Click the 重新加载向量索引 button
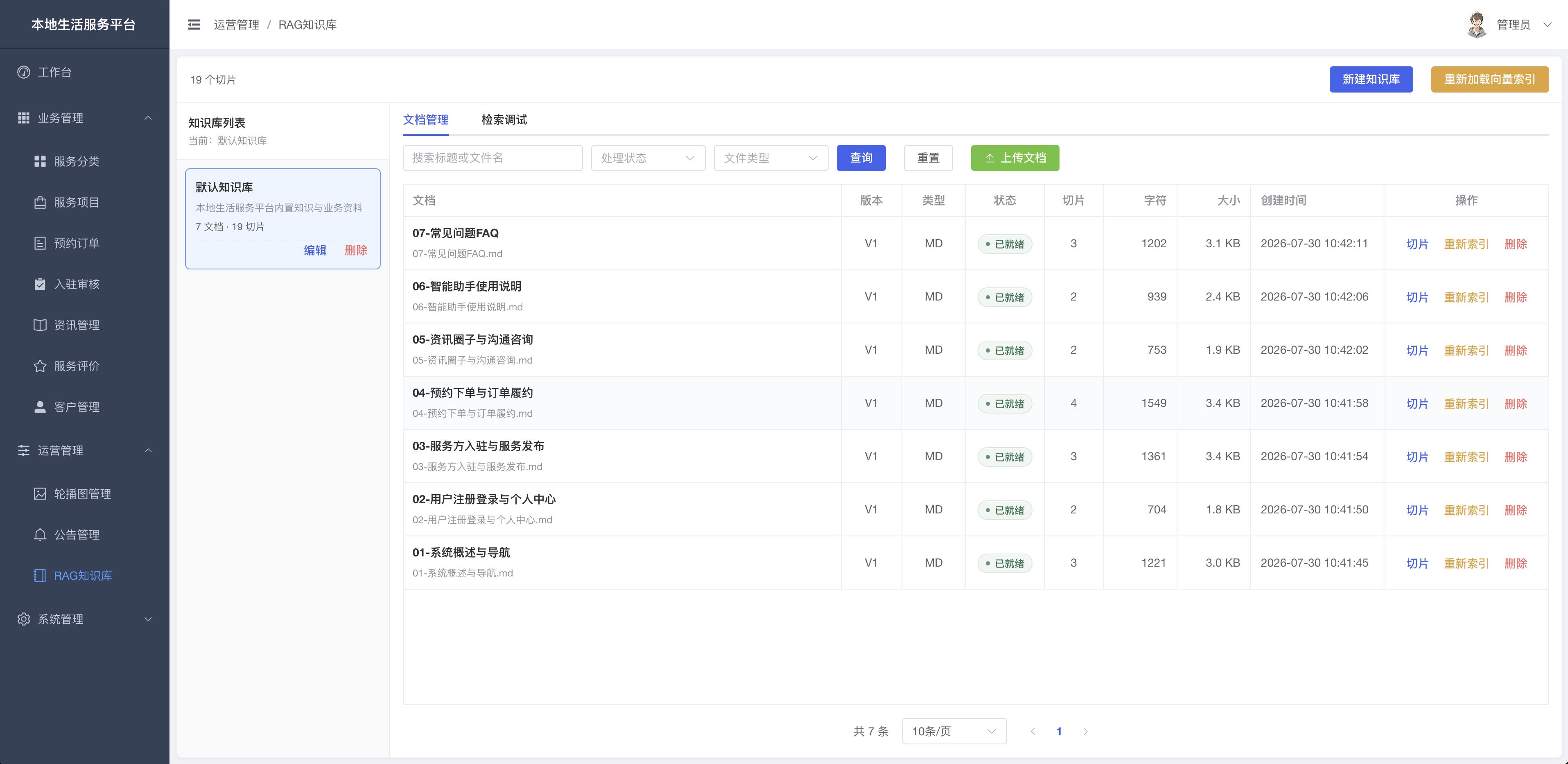 [x=1489, y=79]
